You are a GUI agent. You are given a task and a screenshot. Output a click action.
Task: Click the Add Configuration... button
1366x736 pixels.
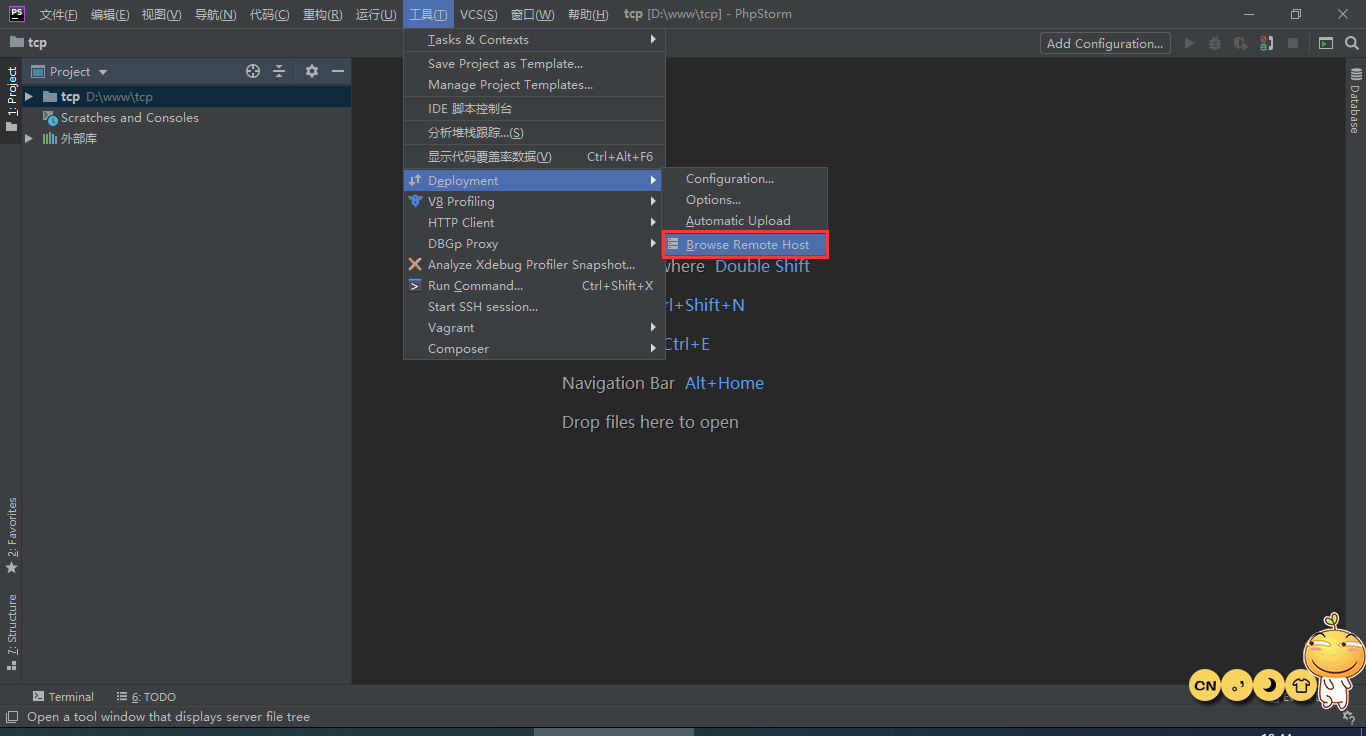click(1105, 43)
